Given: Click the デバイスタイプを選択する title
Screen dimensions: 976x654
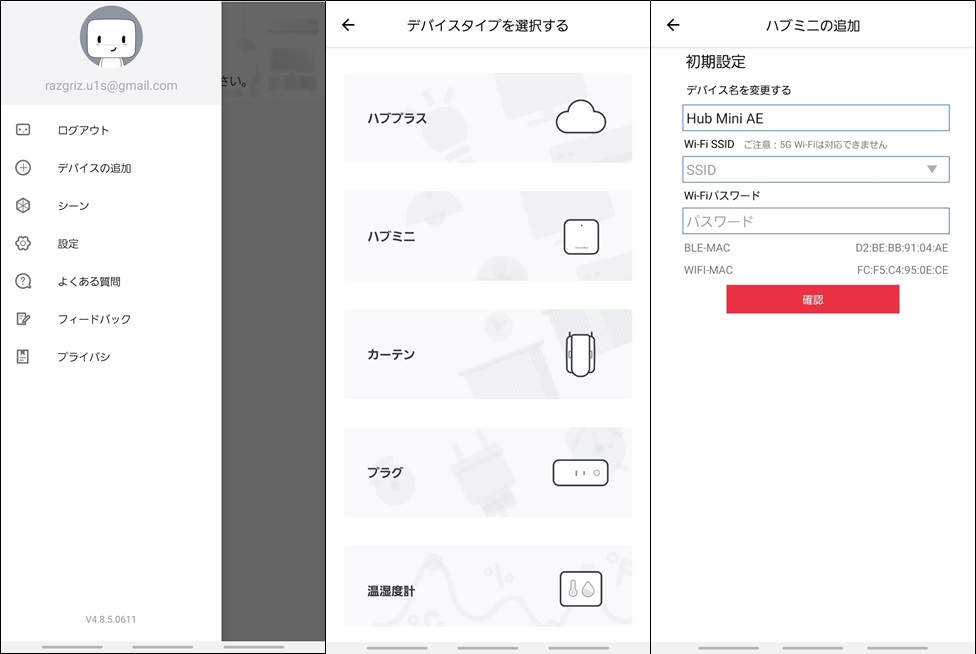Looking at the screenshot, I should click(x=487, y=26).
